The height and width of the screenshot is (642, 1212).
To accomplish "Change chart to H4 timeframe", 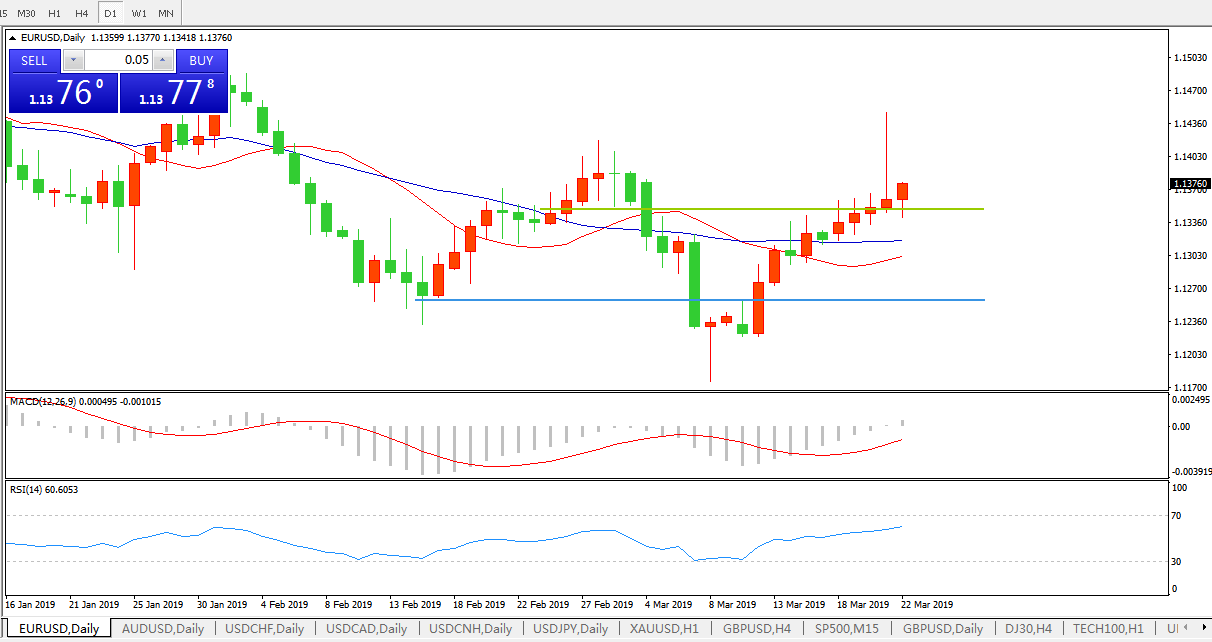I will [x=82, y=13].
